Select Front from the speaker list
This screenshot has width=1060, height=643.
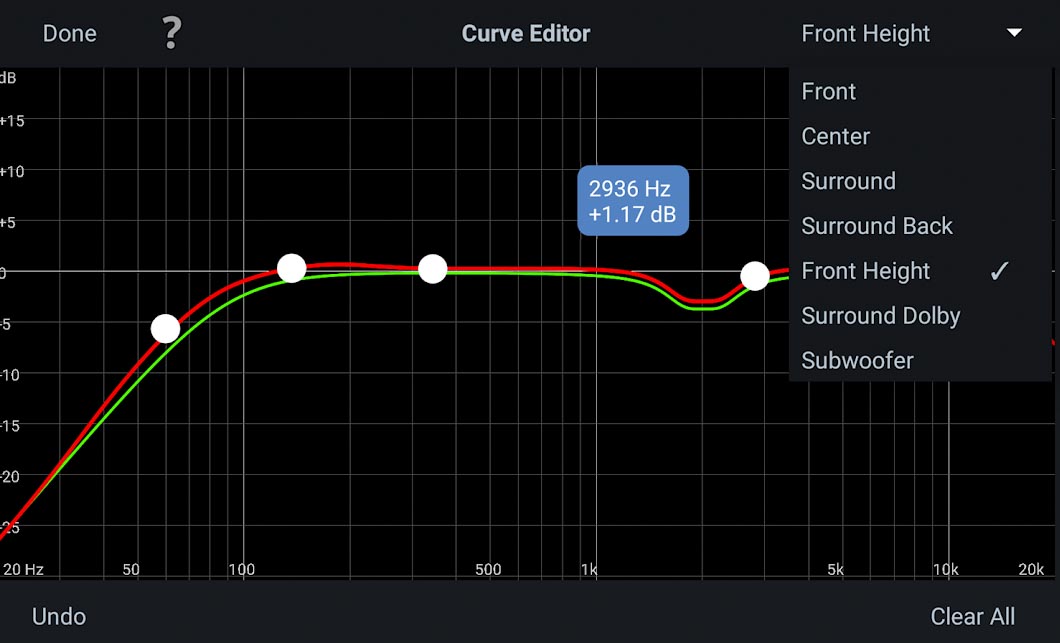(x=828, y=91)
